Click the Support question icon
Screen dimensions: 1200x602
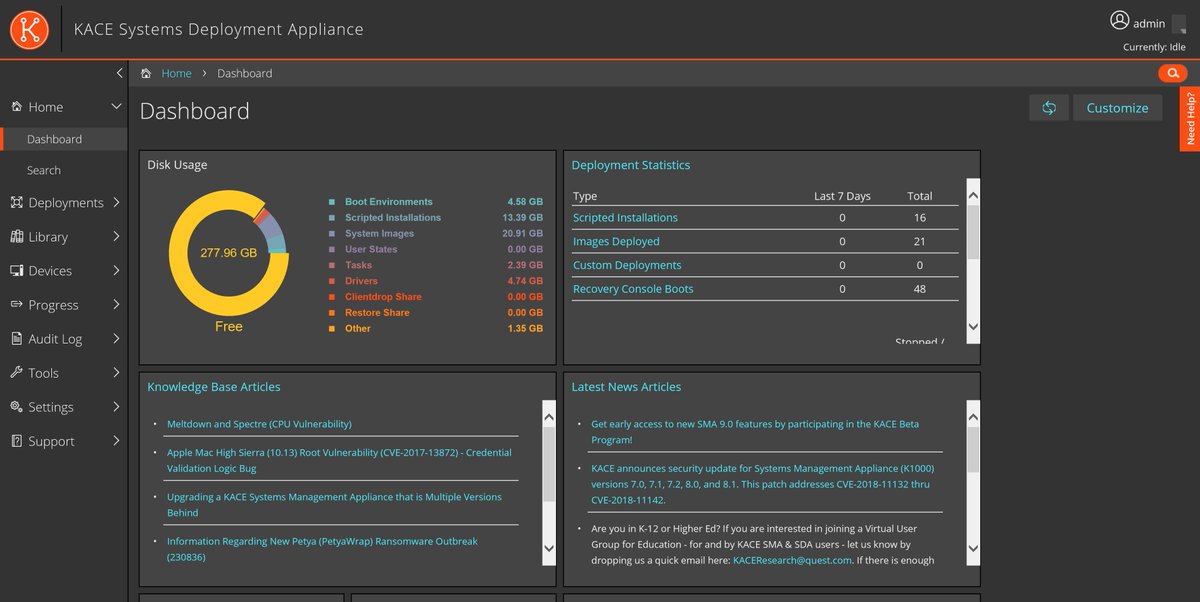pos(17,440)
